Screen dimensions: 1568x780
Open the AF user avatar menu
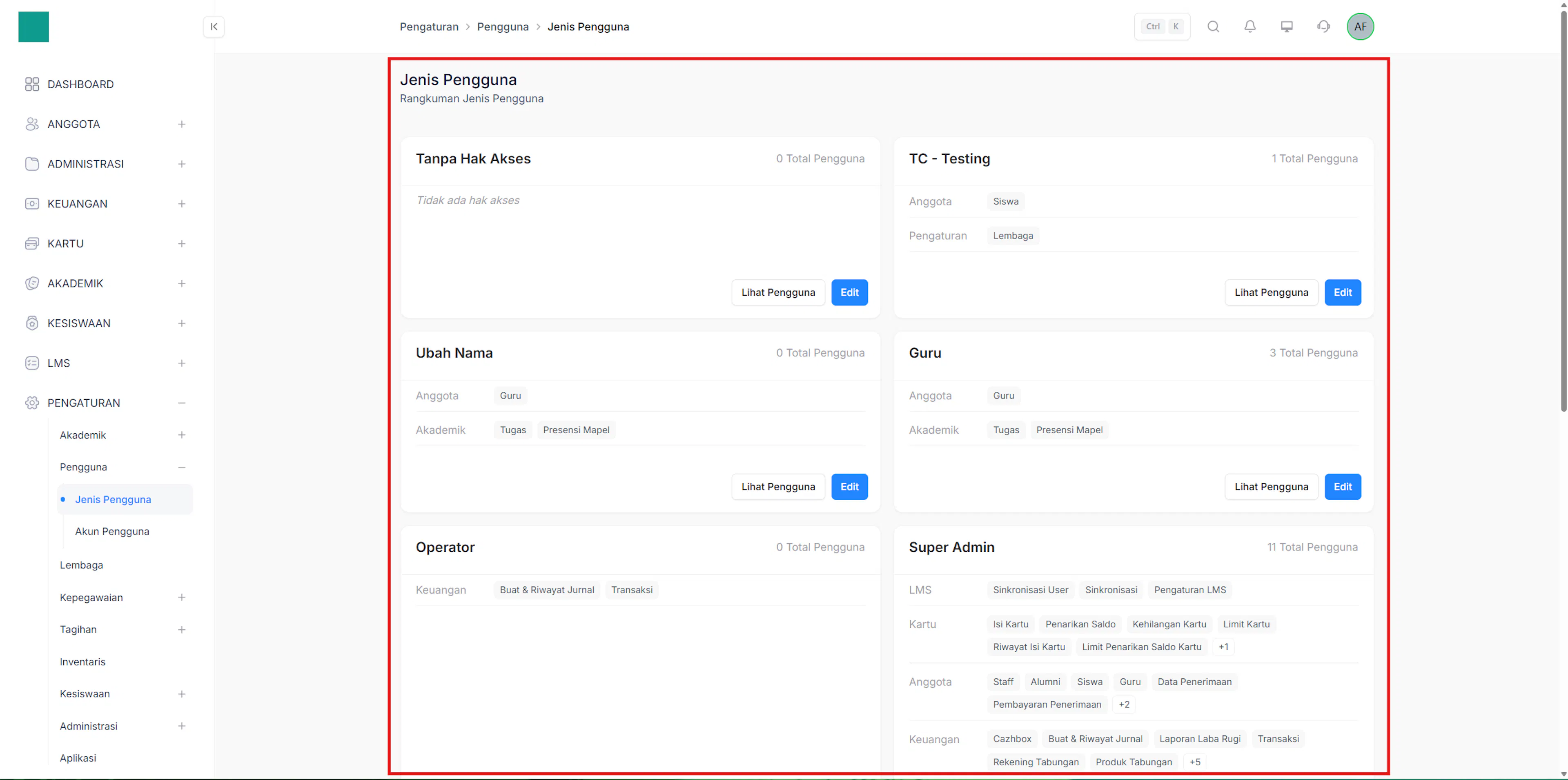click(1361, 27)
